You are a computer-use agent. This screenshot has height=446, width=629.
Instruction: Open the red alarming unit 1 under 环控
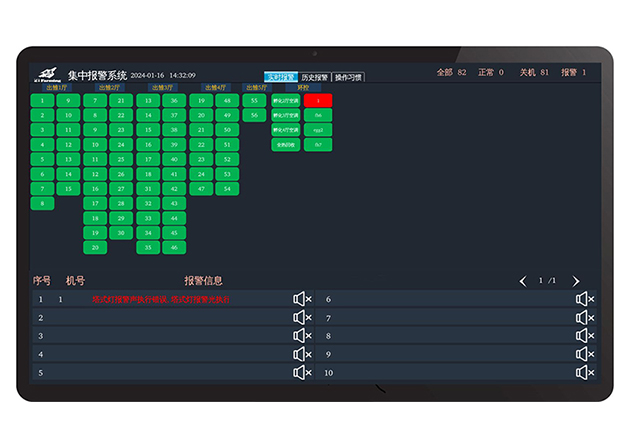318,101
